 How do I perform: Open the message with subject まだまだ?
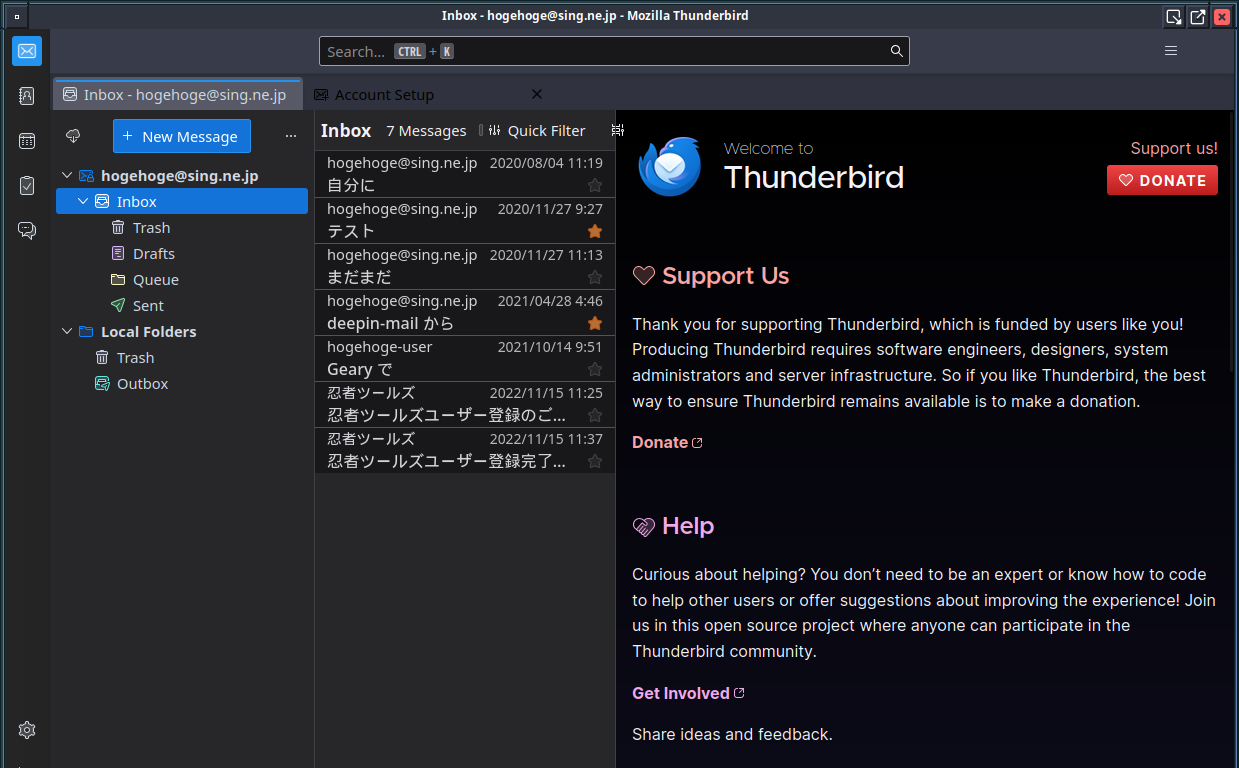[x=465, y=266]
